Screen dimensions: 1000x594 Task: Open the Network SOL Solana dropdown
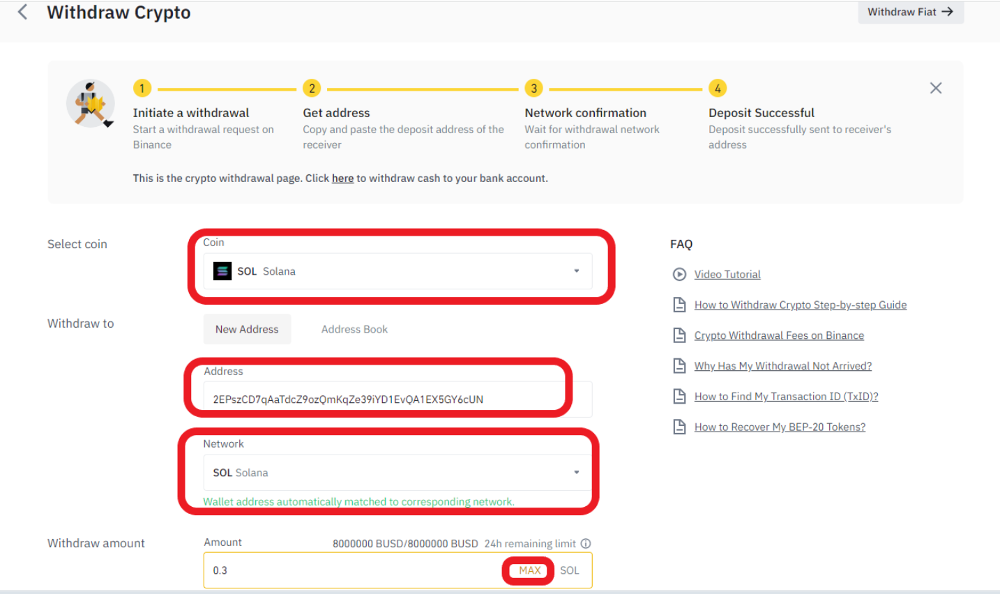pyautogui.click(x=397, y=473)
